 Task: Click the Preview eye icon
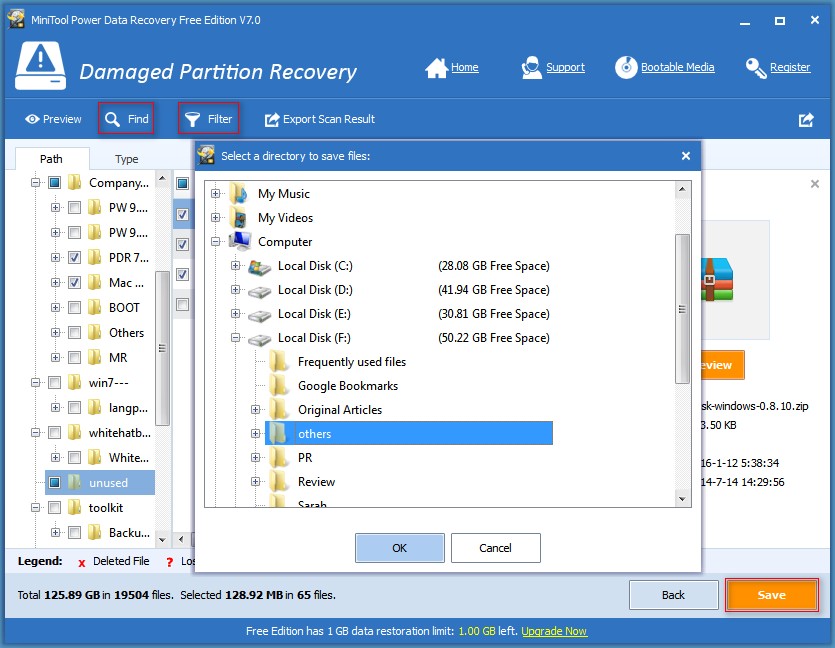point(32,119)
